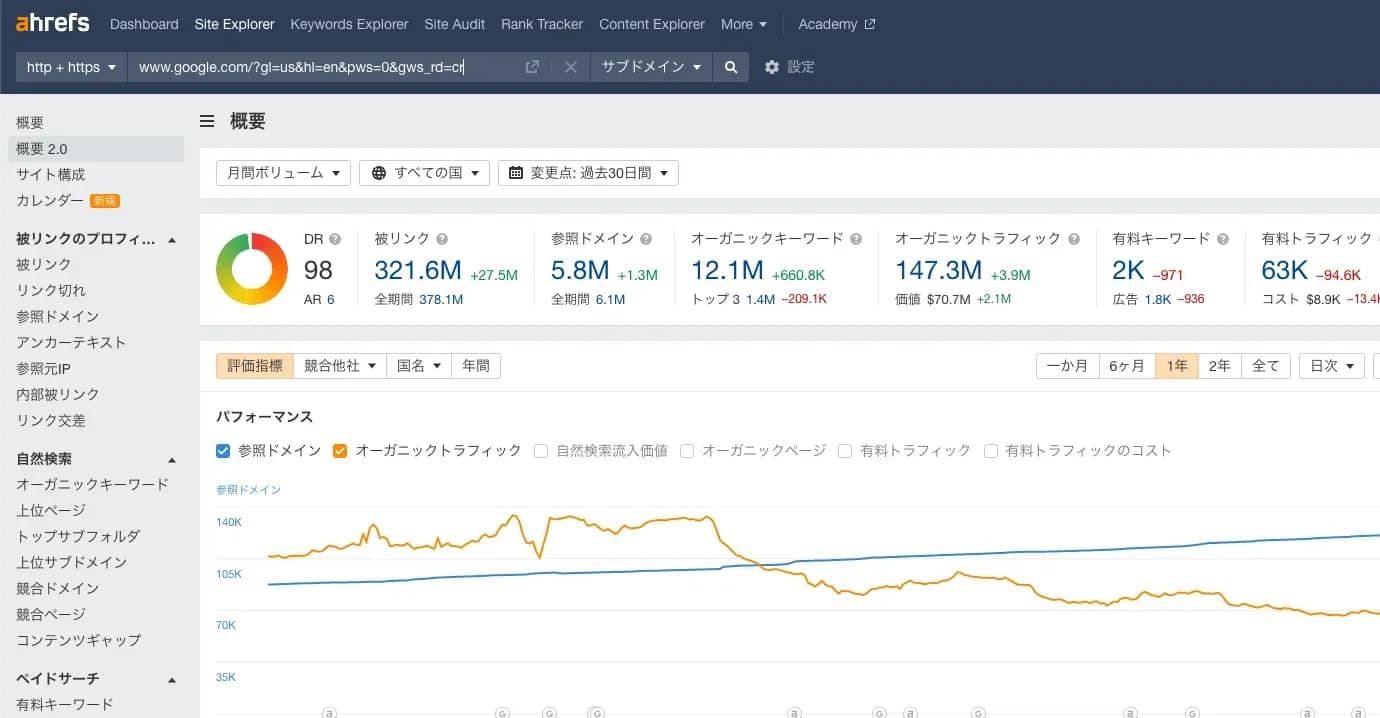The image size is (1380, 718).
Task: Enable the 有料トラフィック checkbox
Action: pos(845,451)
